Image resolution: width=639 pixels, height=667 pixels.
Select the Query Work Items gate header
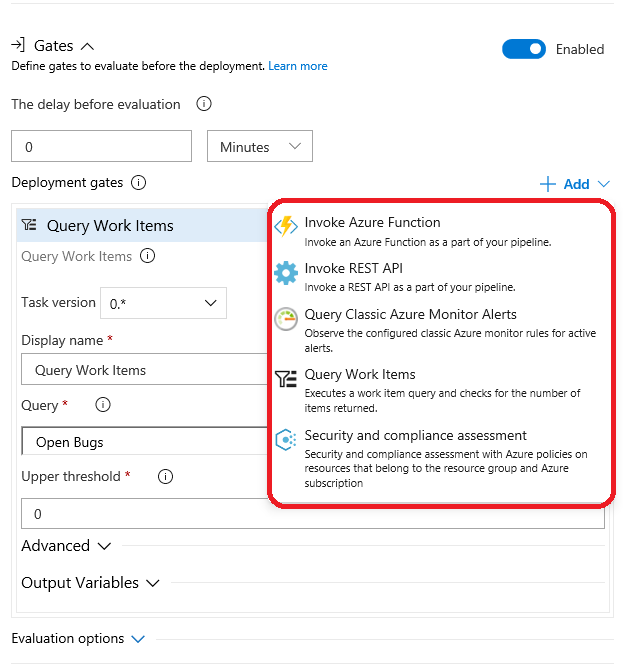coord(142,225)
